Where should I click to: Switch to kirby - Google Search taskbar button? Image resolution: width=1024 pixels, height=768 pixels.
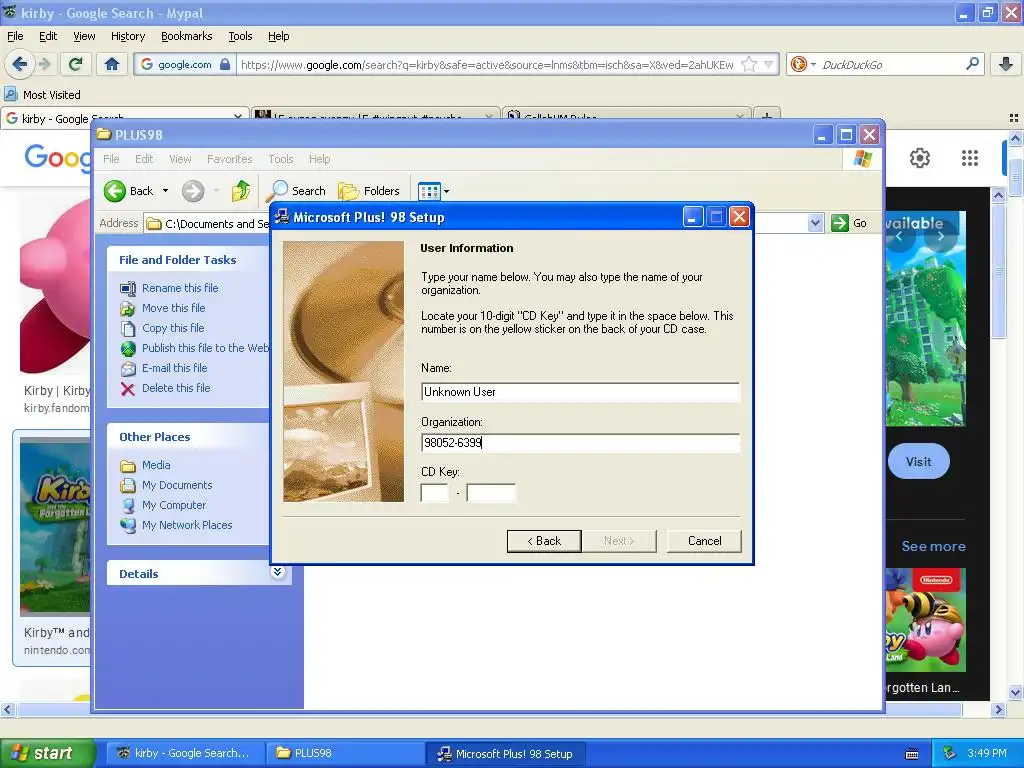[185, 753]
